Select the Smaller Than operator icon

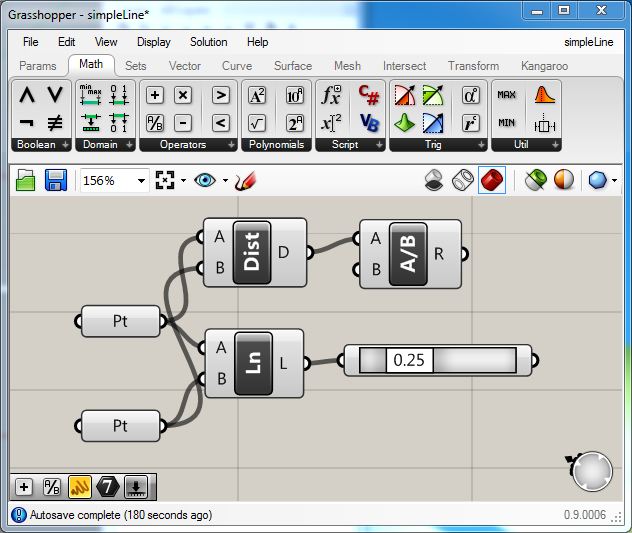[220, 123]
